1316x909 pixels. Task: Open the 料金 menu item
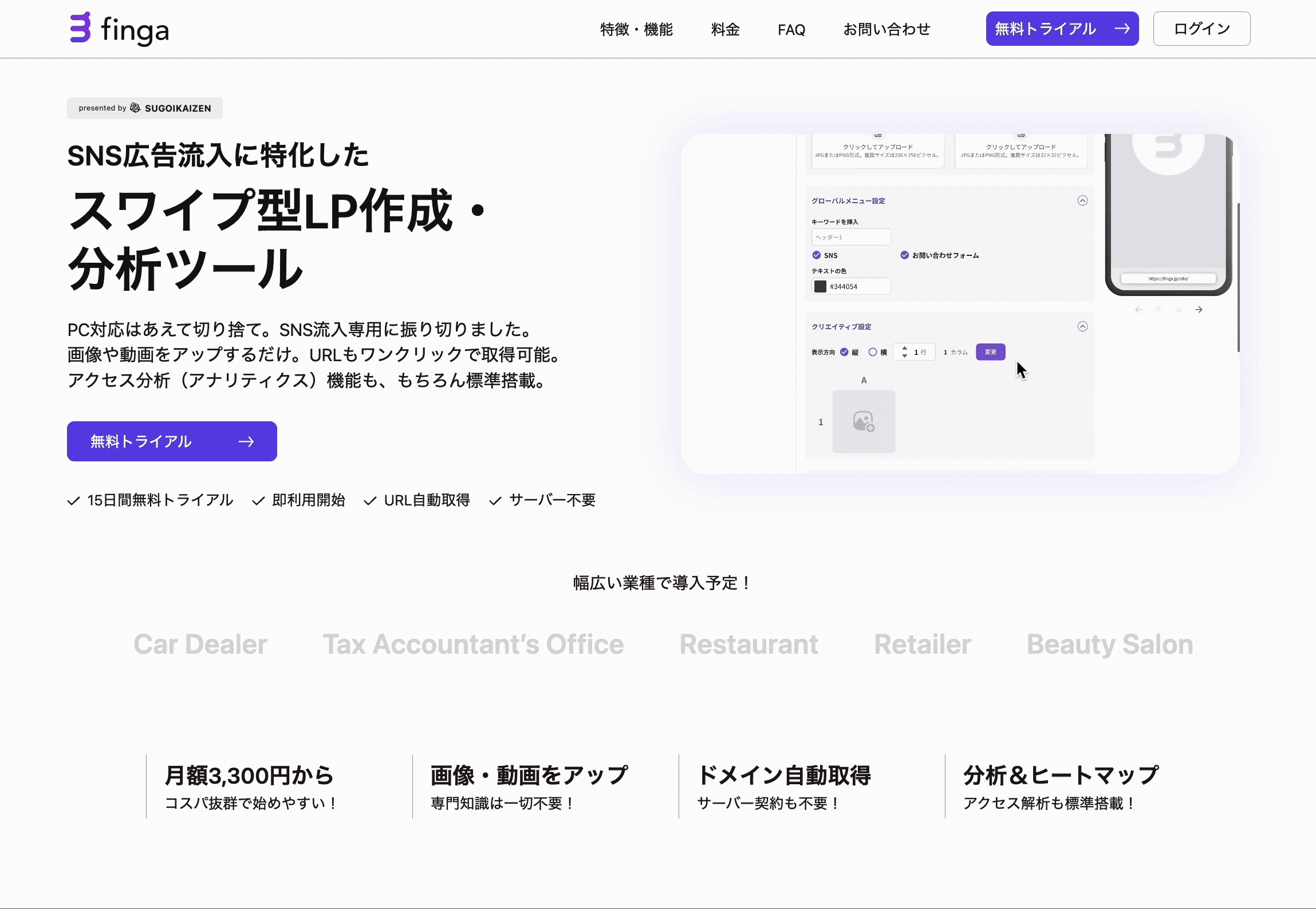[x=725, y=29]
